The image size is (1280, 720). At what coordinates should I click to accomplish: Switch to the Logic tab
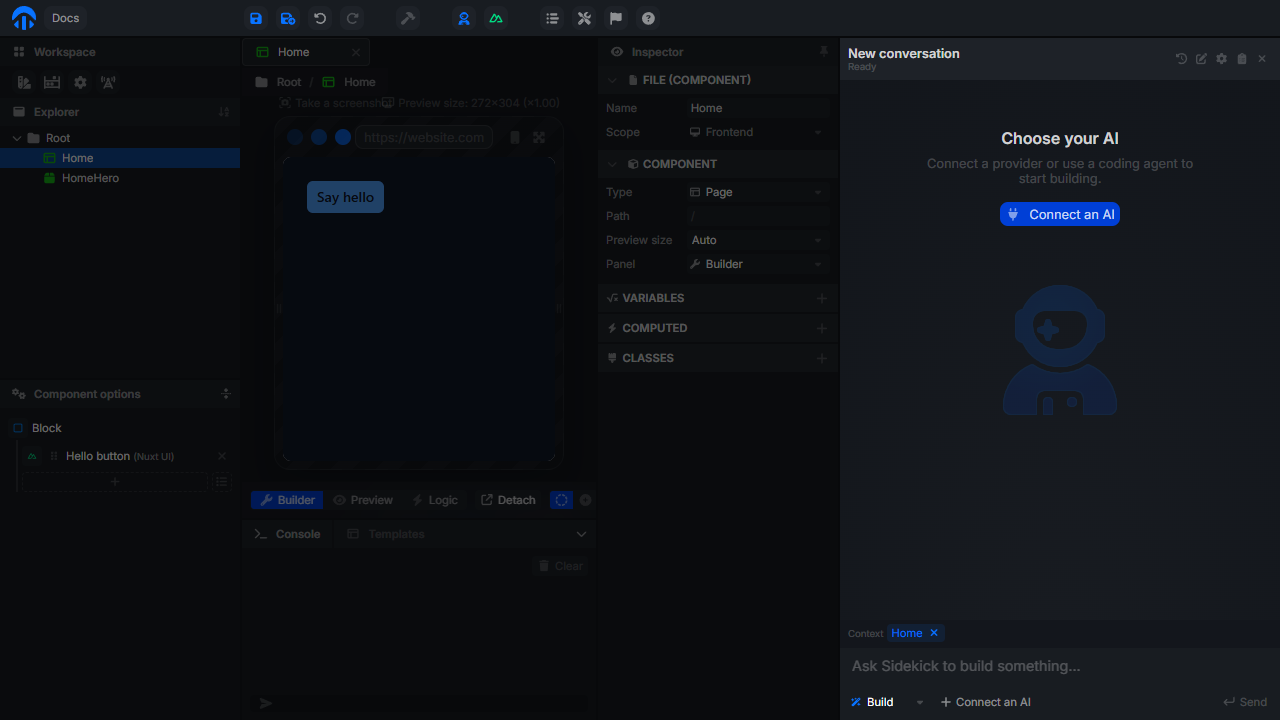point(435,500)
